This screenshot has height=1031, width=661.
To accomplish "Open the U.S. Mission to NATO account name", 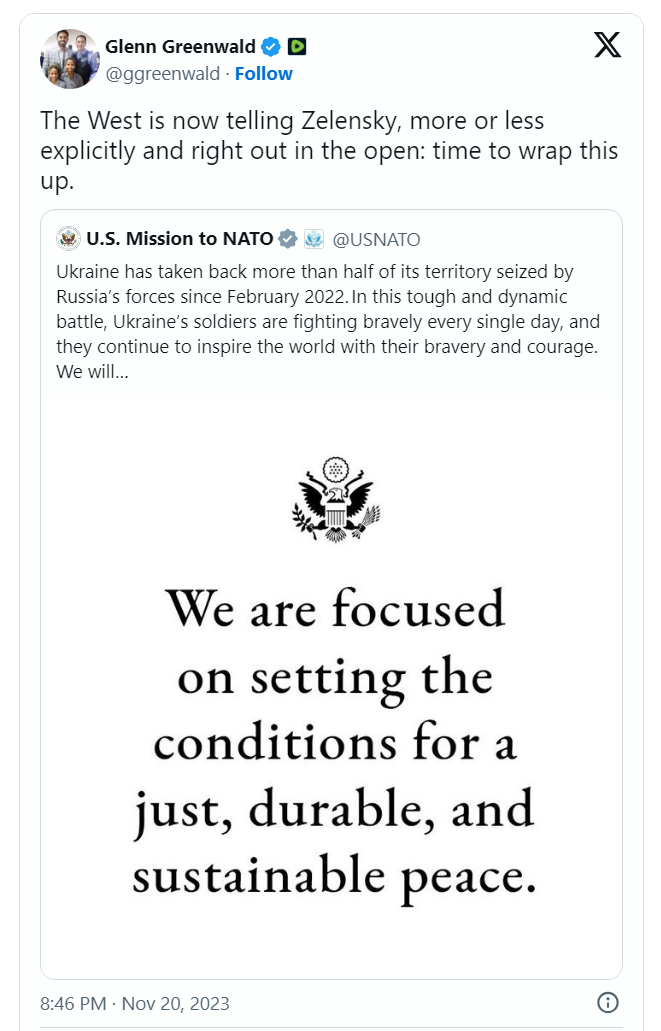I will [x=180, y=238].
